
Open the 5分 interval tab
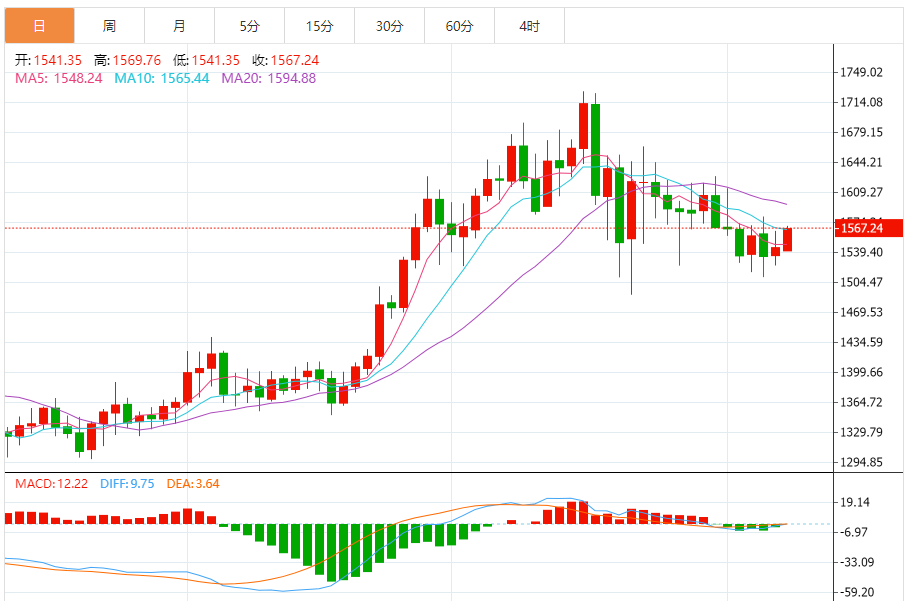249,26
